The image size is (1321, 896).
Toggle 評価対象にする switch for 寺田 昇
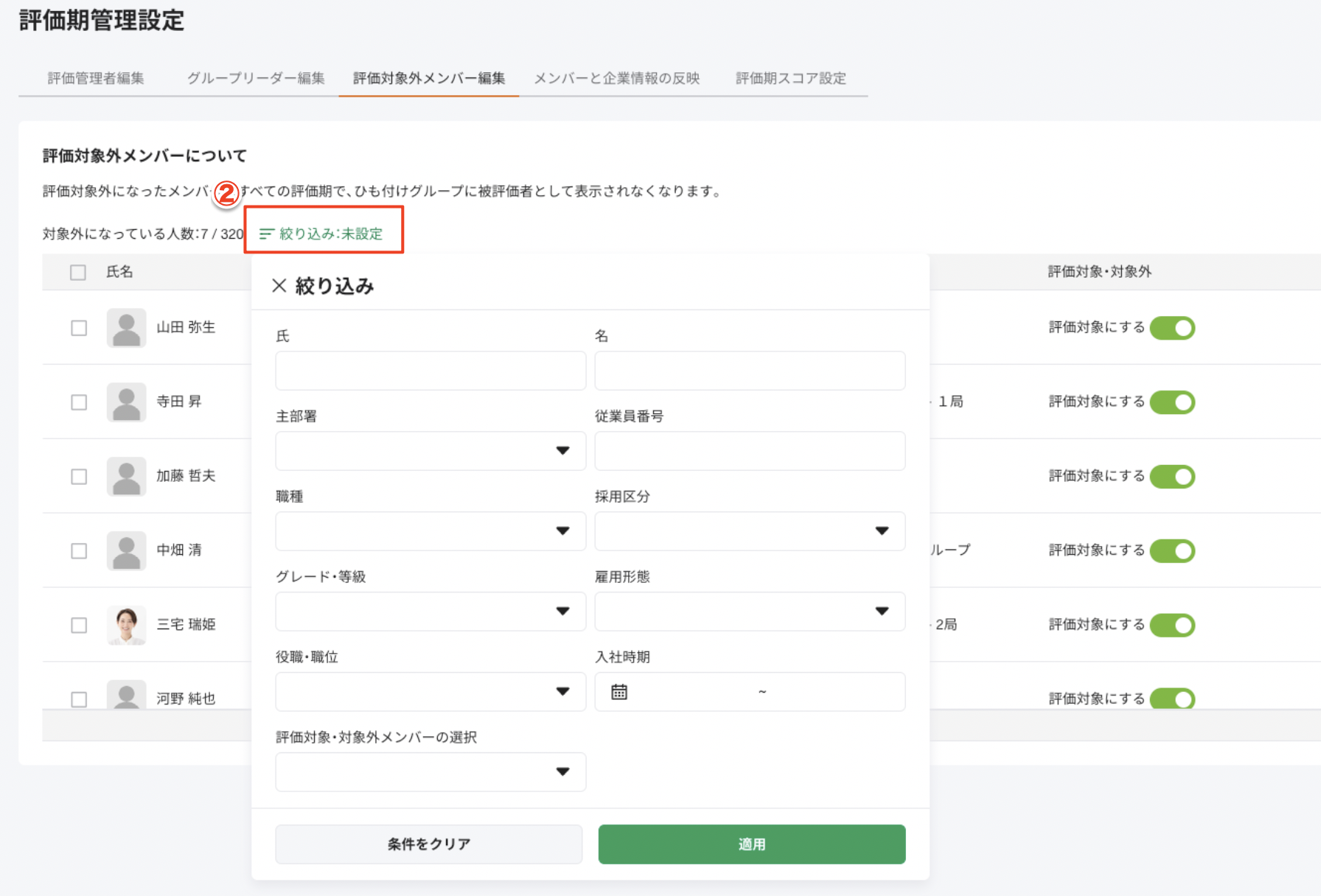[x=1172, y=402]
